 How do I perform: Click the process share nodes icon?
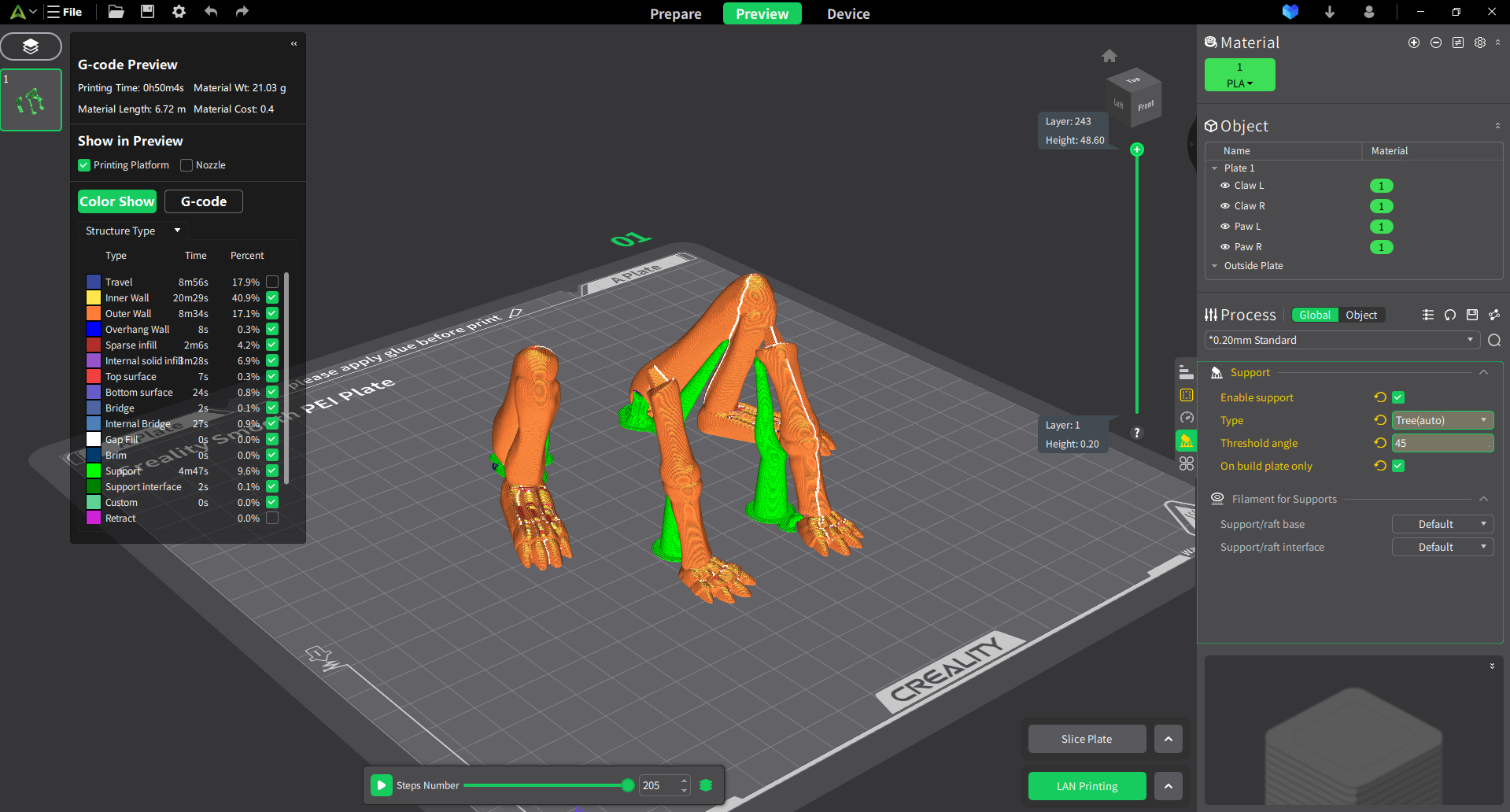(x=1494, y=315)
